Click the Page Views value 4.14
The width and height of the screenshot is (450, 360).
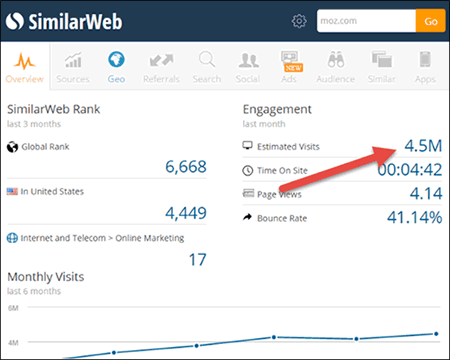tap(426, 194)
